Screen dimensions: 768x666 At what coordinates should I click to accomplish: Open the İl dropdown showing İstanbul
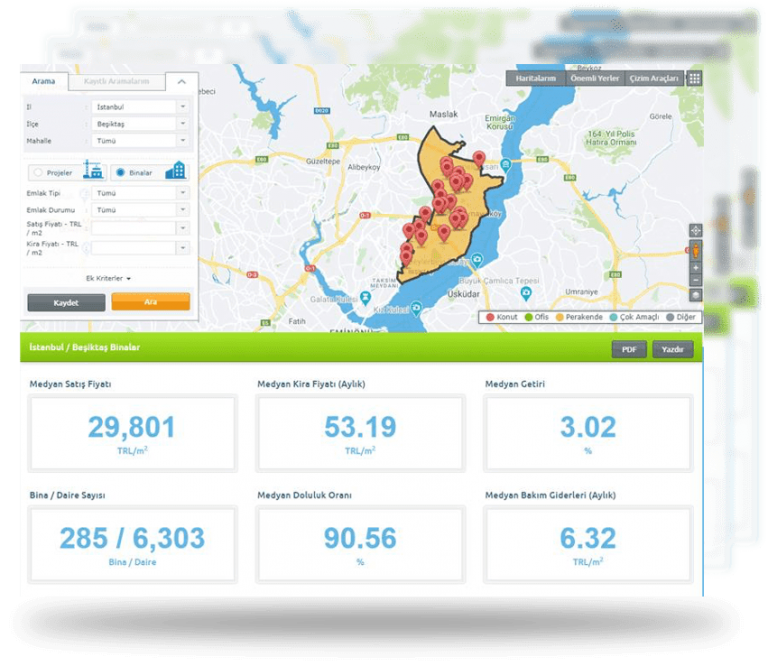(139, 106)
